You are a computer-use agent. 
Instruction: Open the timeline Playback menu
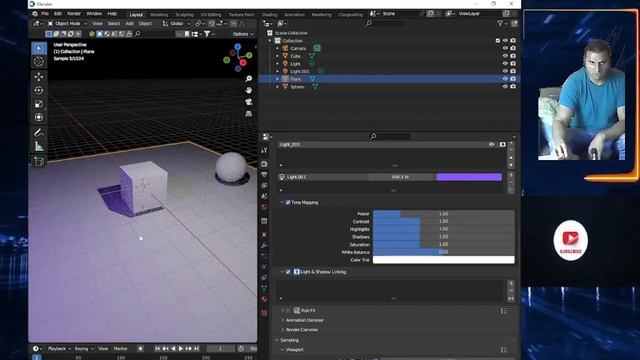point(59,349)
